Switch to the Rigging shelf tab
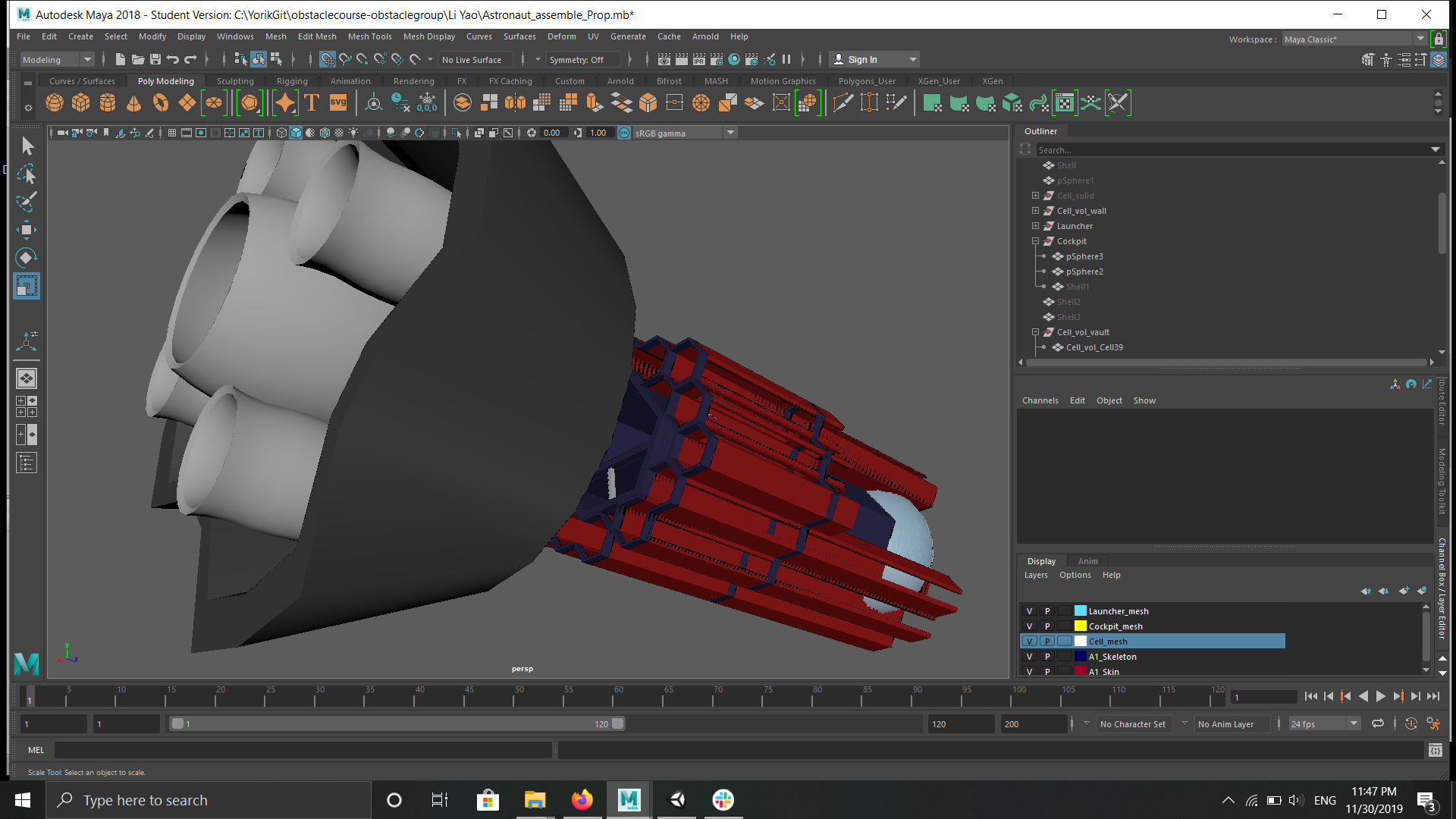The image size is (1456, 819). tap(292, 81)
